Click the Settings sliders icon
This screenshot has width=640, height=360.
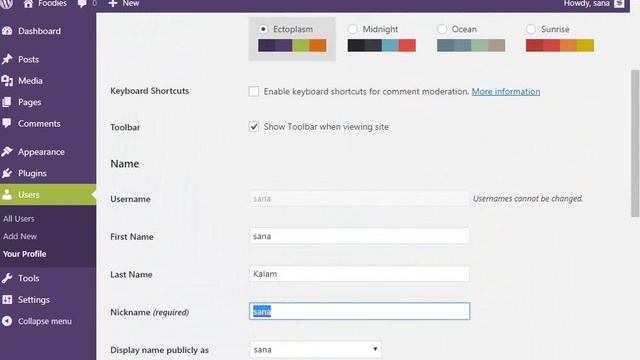7,300
